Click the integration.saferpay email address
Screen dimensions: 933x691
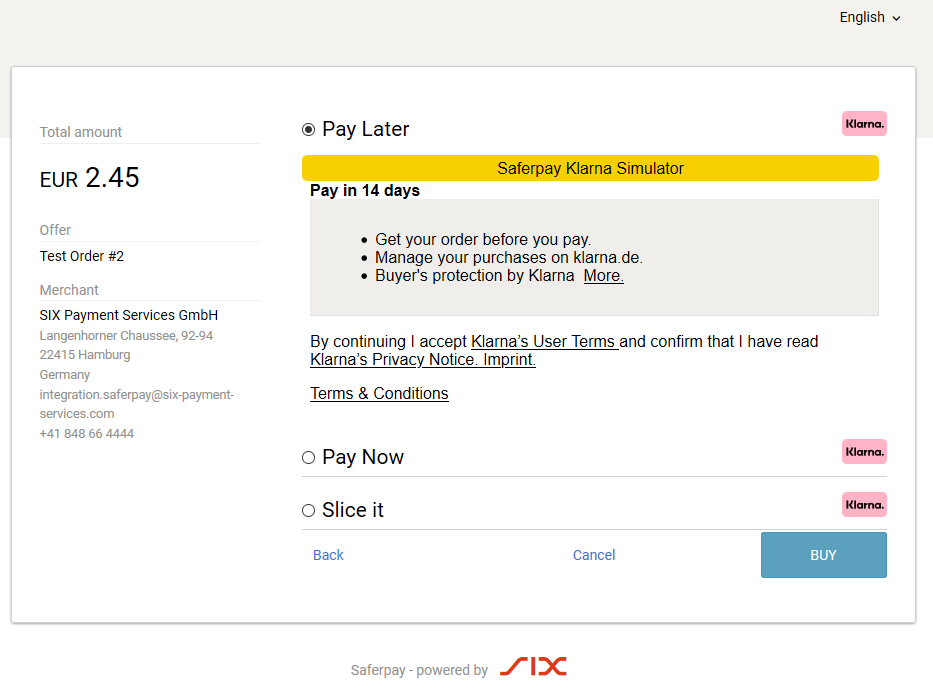[137, 404]
